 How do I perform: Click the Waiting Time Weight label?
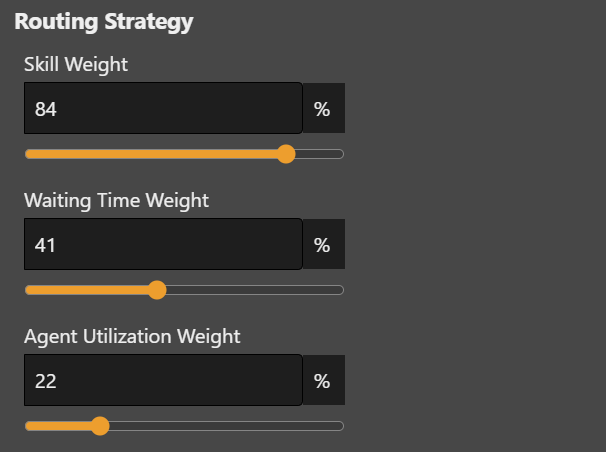(x=116, y=200)
